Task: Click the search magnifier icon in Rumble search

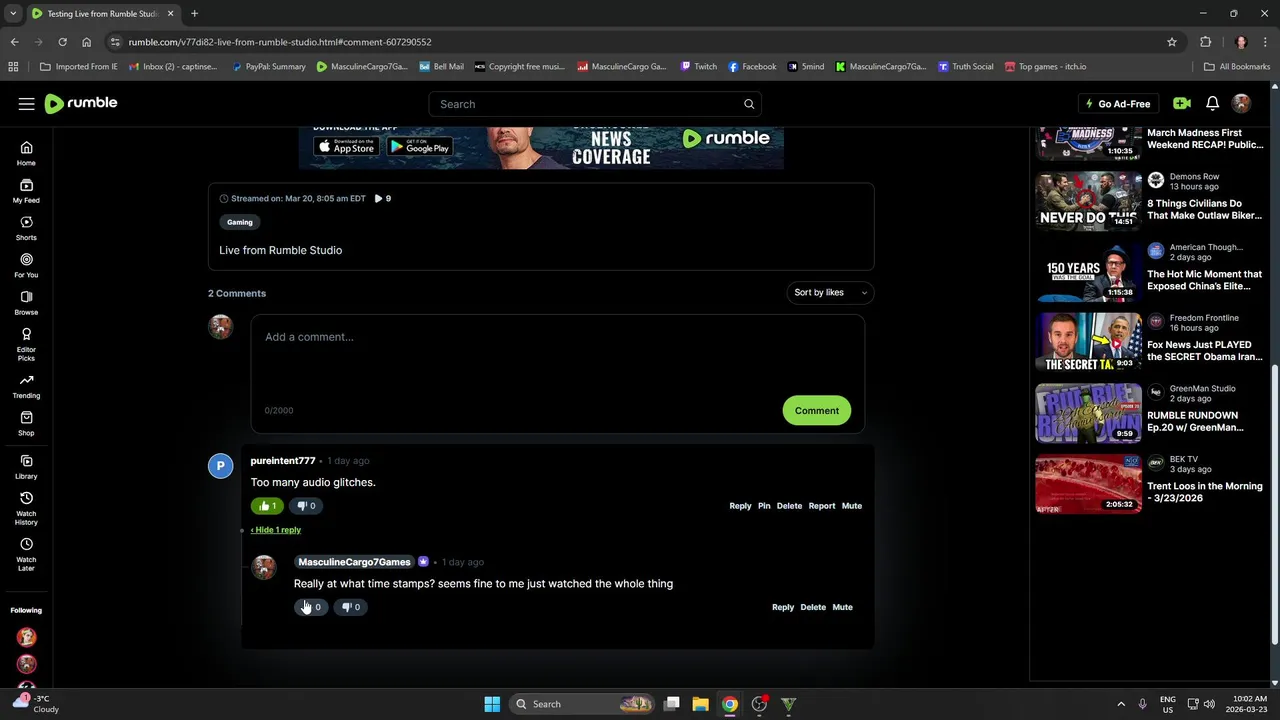Action: [x=749, y=104]
